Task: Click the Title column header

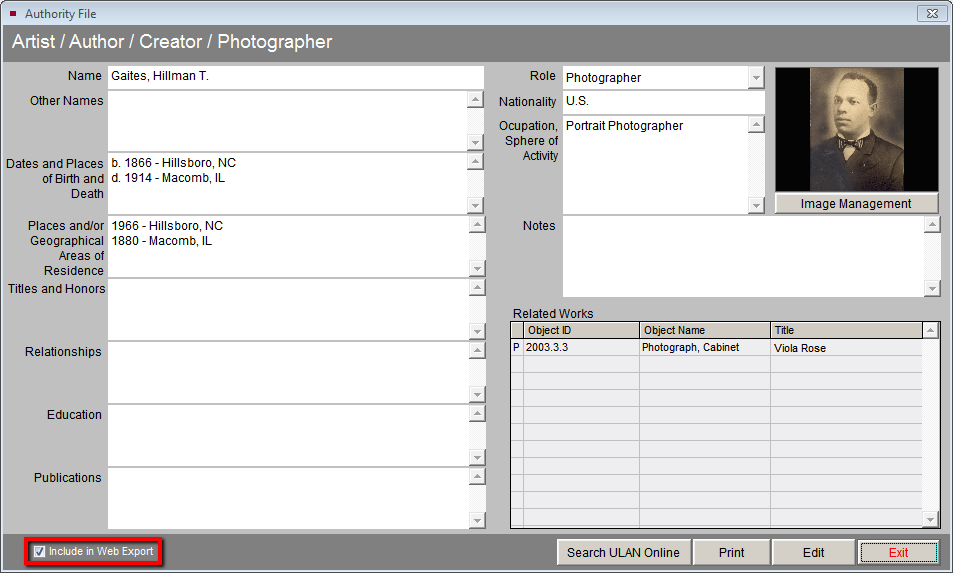Action: (x=846, y=331)
